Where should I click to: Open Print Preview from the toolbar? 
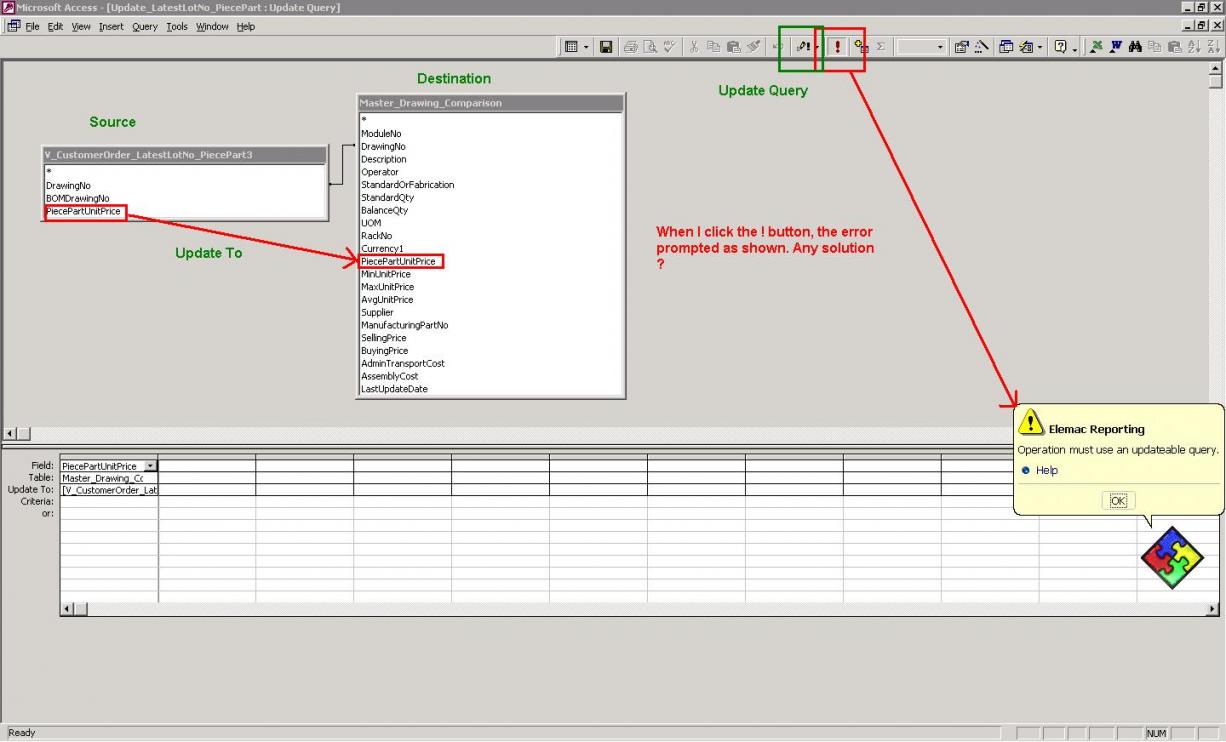[650, 47]
